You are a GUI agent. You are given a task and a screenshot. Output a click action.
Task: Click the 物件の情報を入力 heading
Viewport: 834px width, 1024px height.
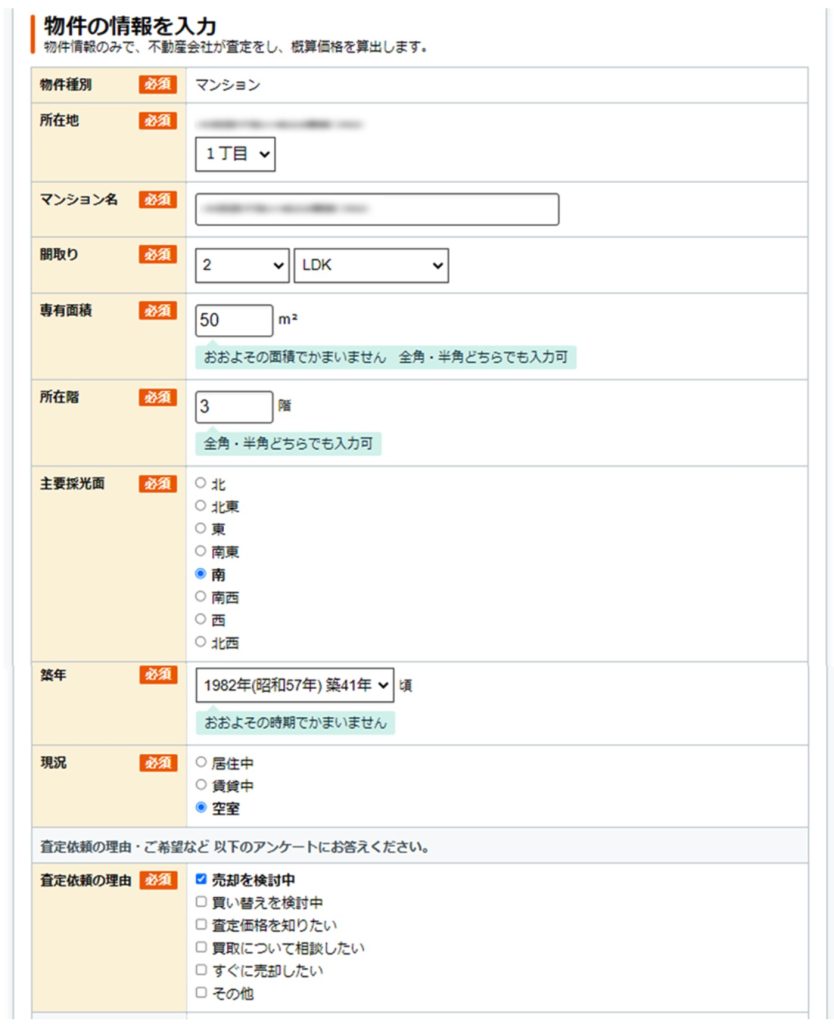coord(130,26)
